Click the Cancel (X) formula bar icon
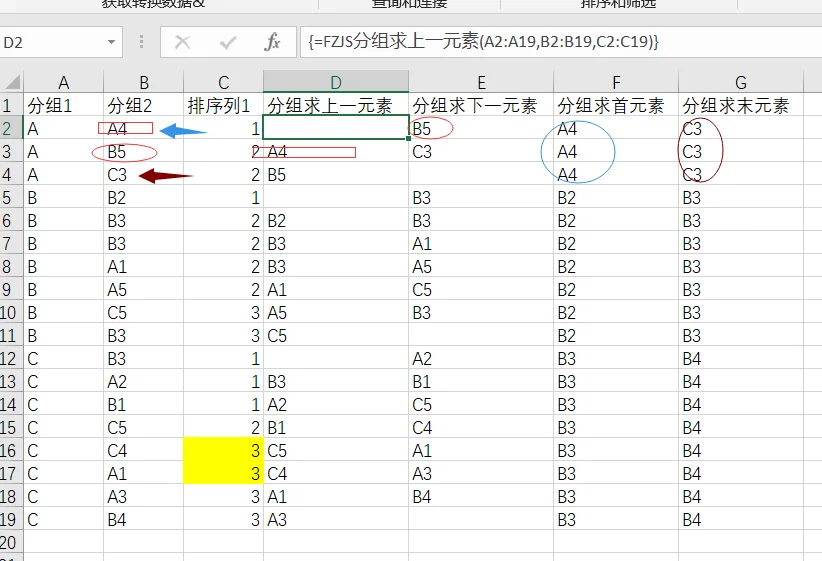Image resolution: width=822 pixels, height=561 pixels. tap(182, 42)
